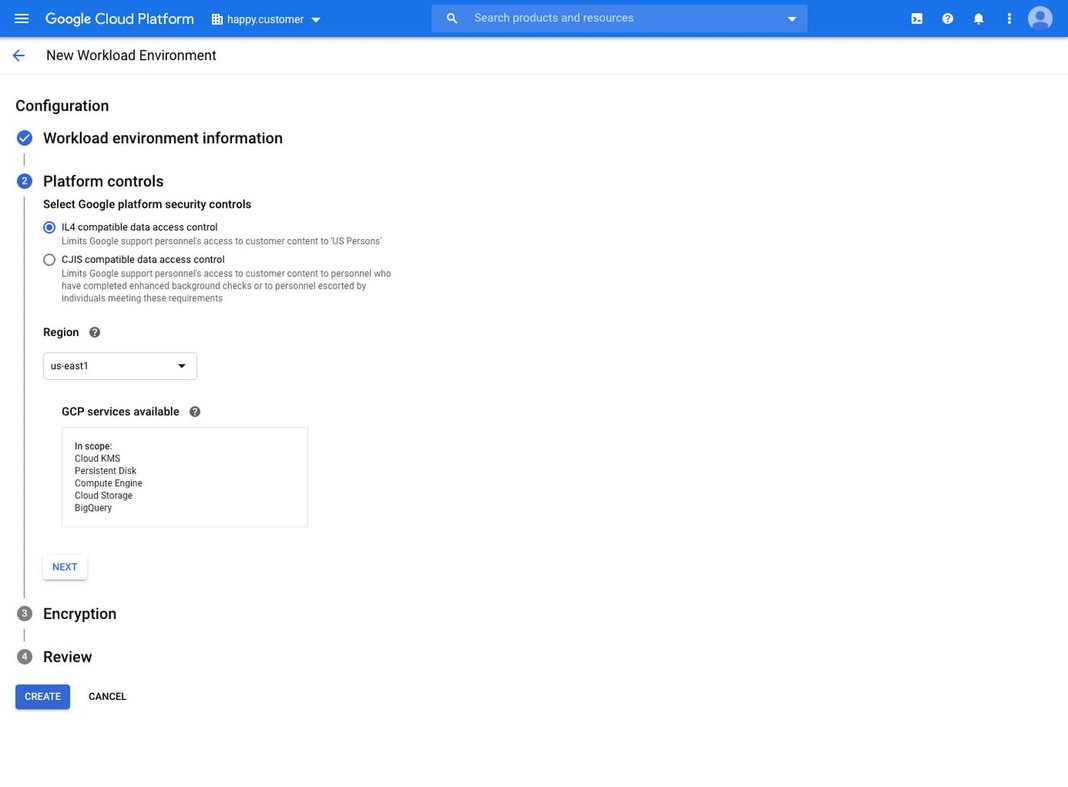Click the Google Cloud Platform logo text
This screenshot has height=787, width=1068.
click(x=119, y=18)
